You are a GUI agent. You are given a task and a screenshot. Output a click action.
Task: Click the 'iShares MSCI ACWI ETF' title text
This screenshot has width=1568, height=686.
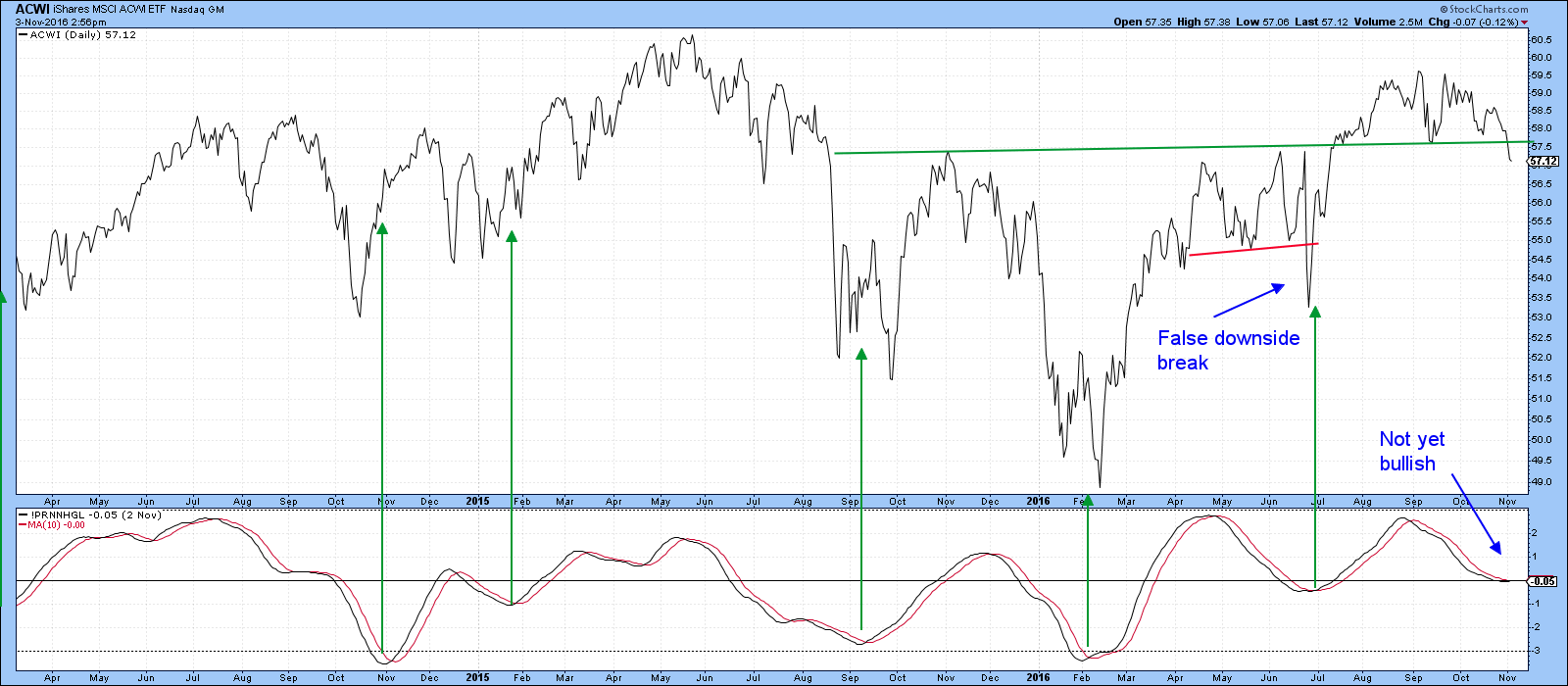pos(108,9)
